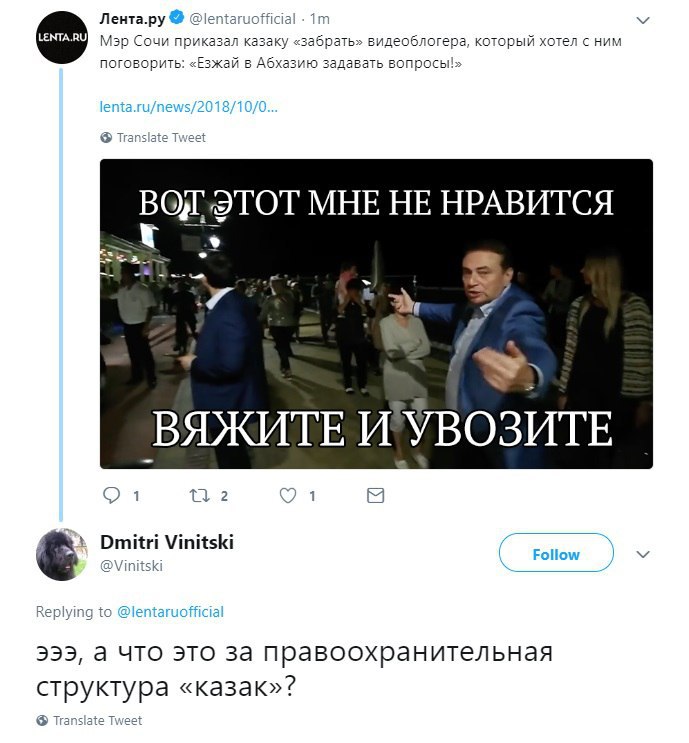Translate Dmitri Vinitski's reply tweet
This screenshot has width=689, height=743.
pyautogui.click(x=97, y=721)
